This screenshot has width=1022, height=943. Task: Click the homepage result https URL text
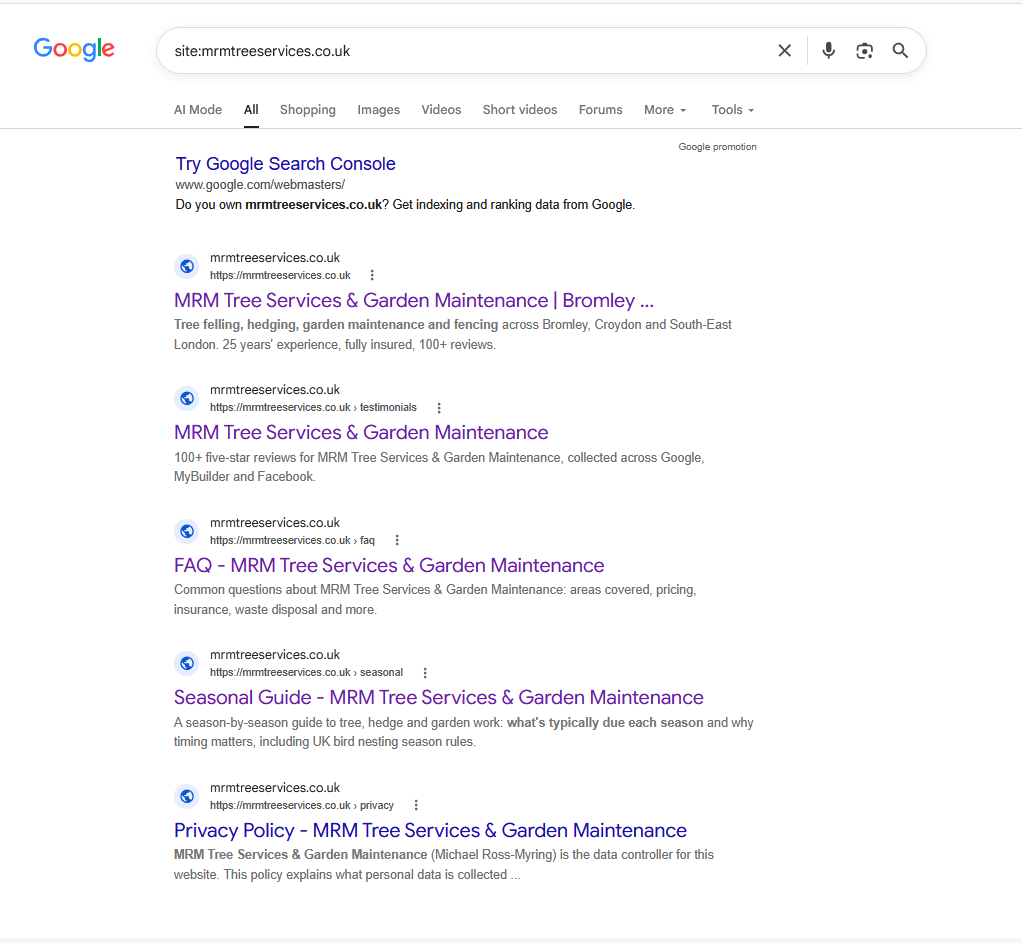(280, 275)
